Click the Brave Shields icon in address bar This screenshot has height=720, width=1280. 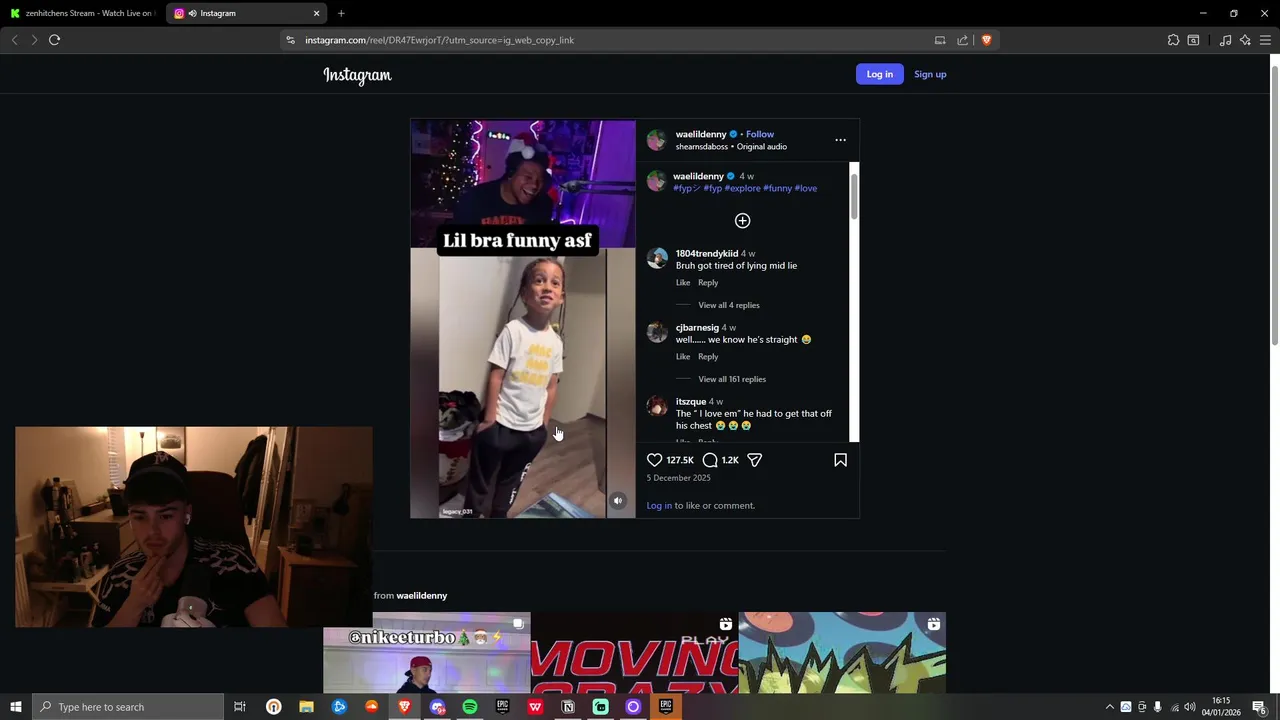click(986, 40)
